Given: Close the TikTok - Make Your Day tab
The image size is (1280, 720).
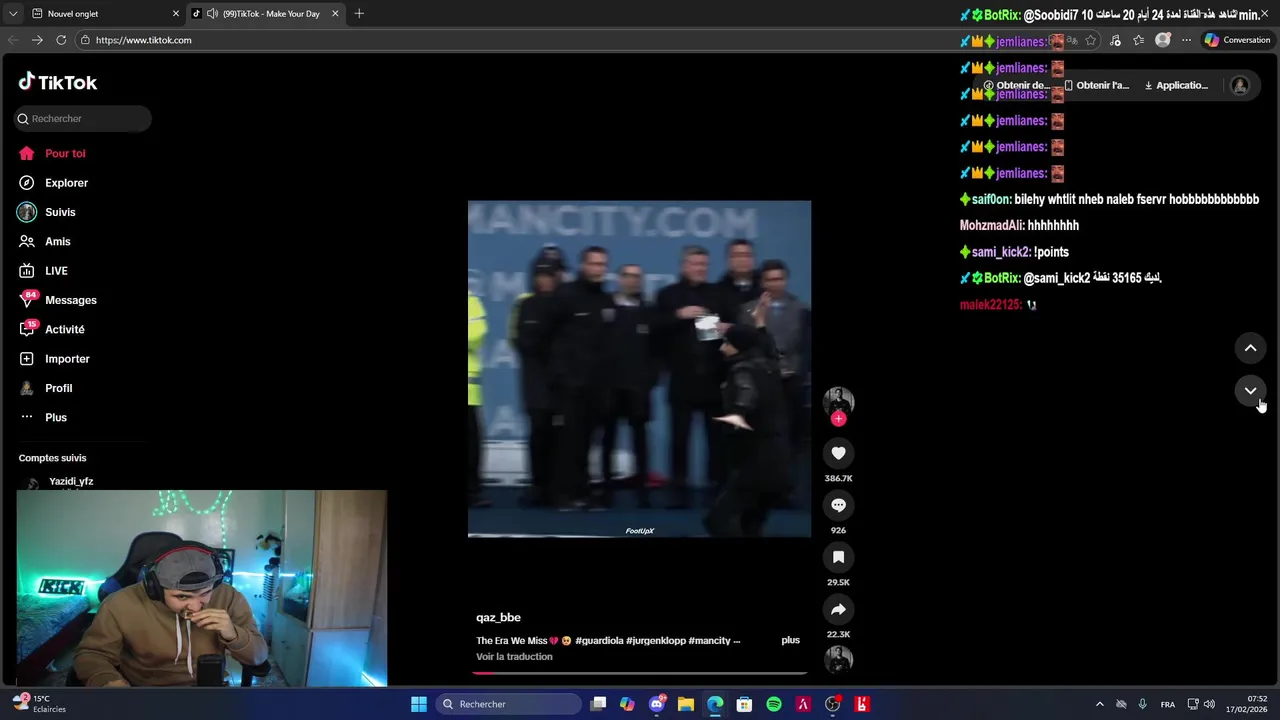Looking at the screenshot, I should pos(335,14).
